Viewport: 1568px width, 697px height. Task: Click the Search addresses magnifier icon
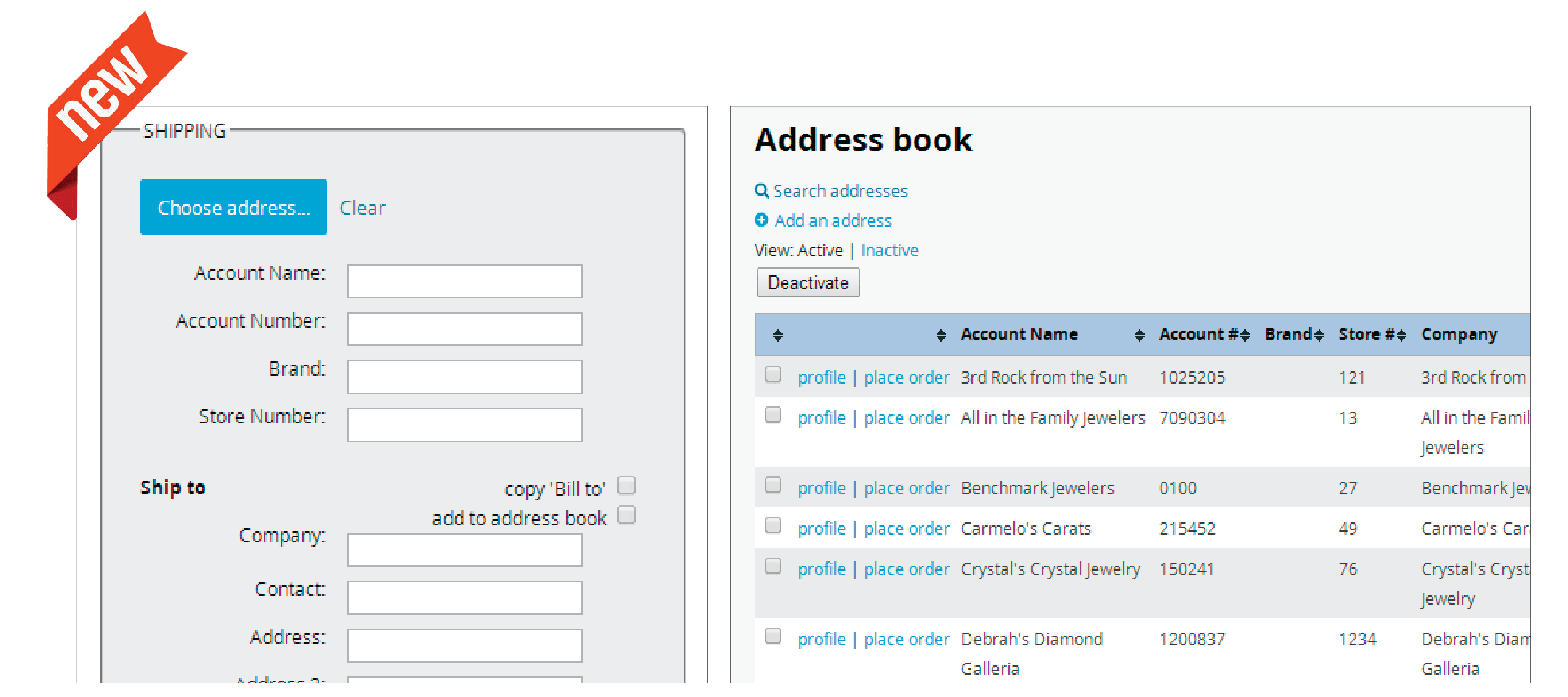coord(761,191)
